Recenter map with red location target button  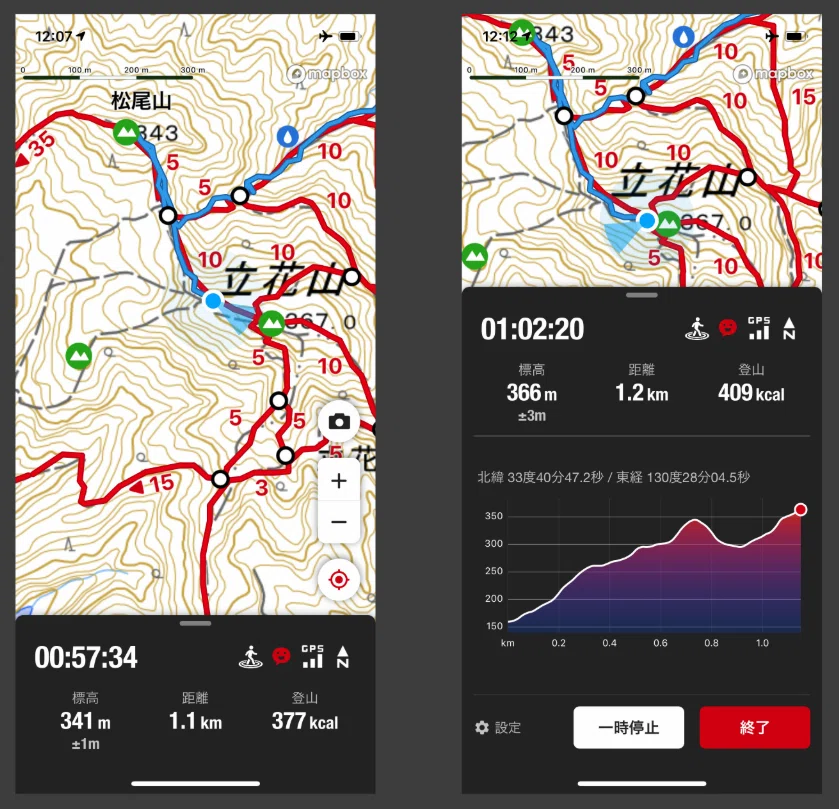pyautogui.click(x=339, y=579)
